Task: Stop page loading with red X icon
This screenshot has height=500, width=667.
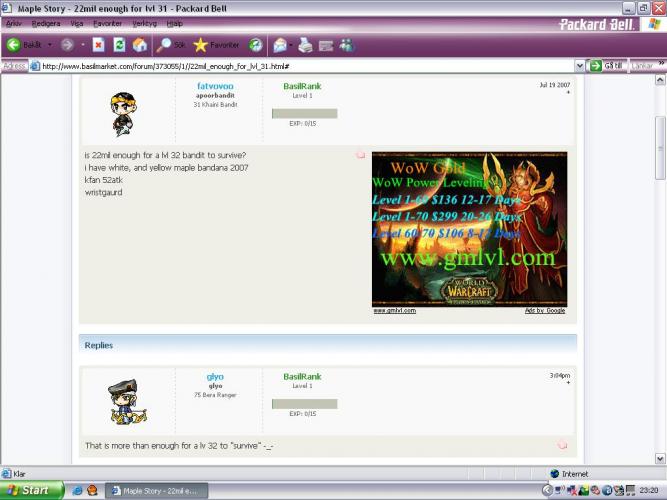Action: tap(99, 45)
